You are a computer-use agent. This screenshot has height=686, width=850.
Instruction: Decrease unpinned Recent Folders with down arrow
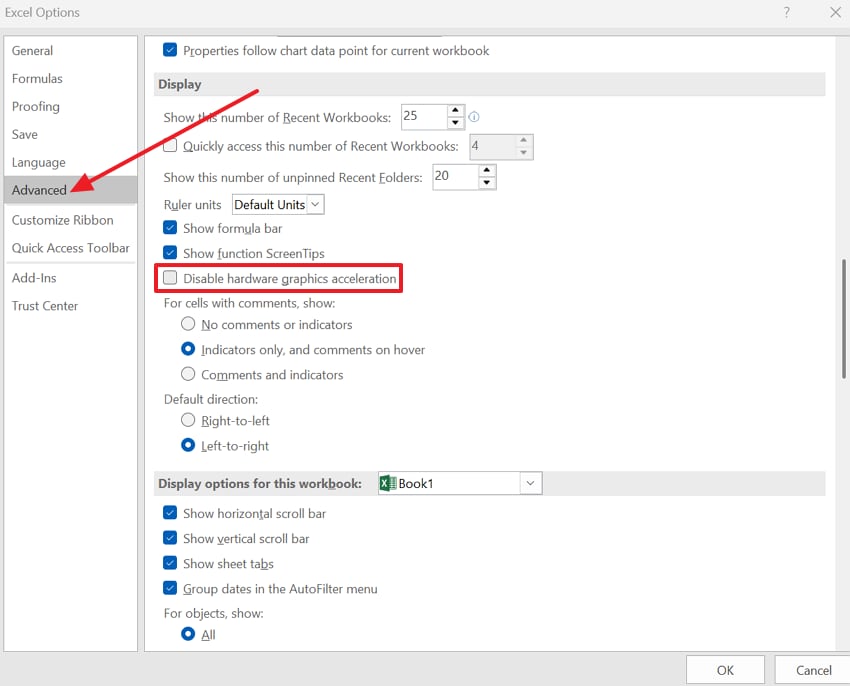coord(487,183)
